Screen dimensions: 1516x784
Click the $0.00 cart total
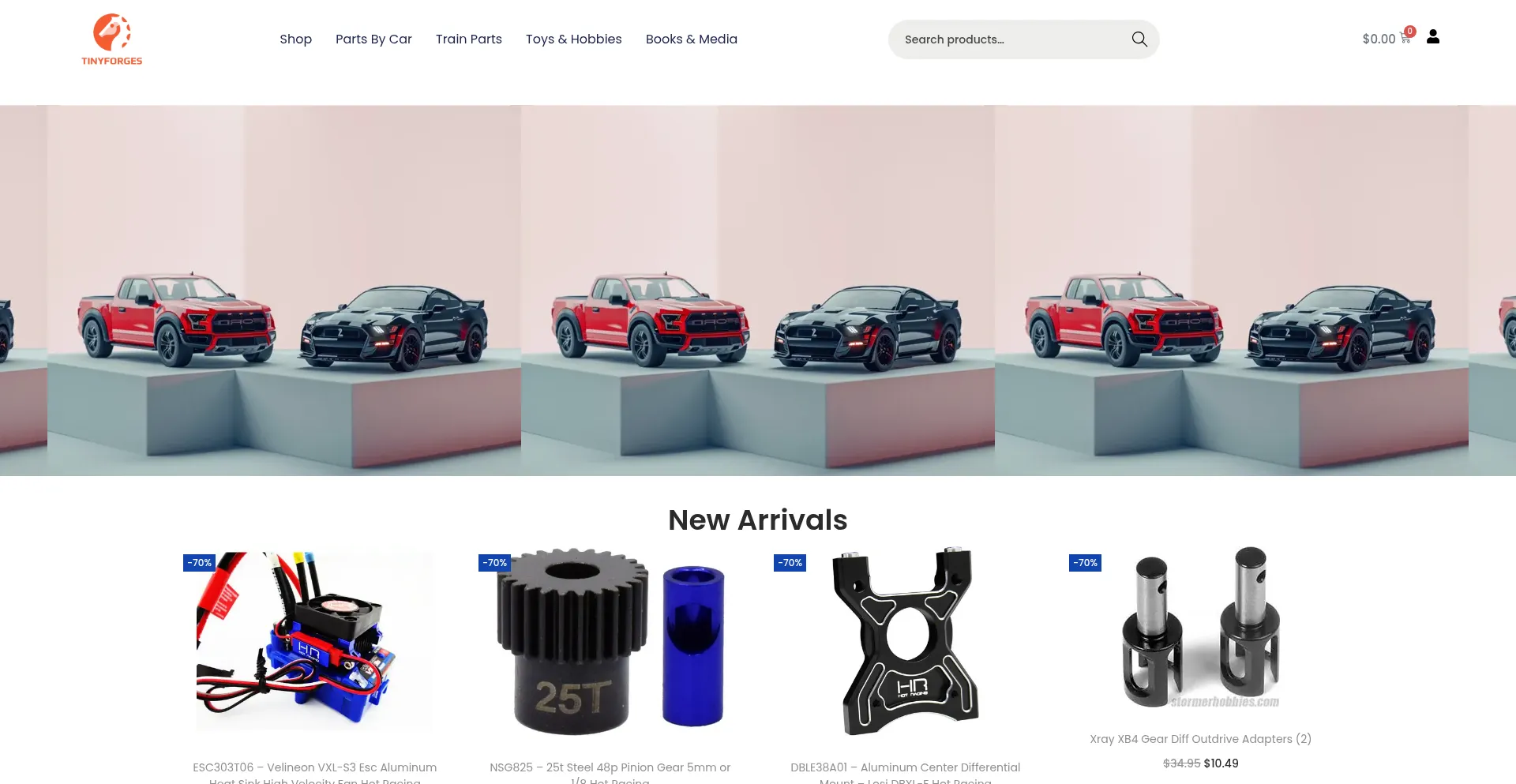point(1379,39)
